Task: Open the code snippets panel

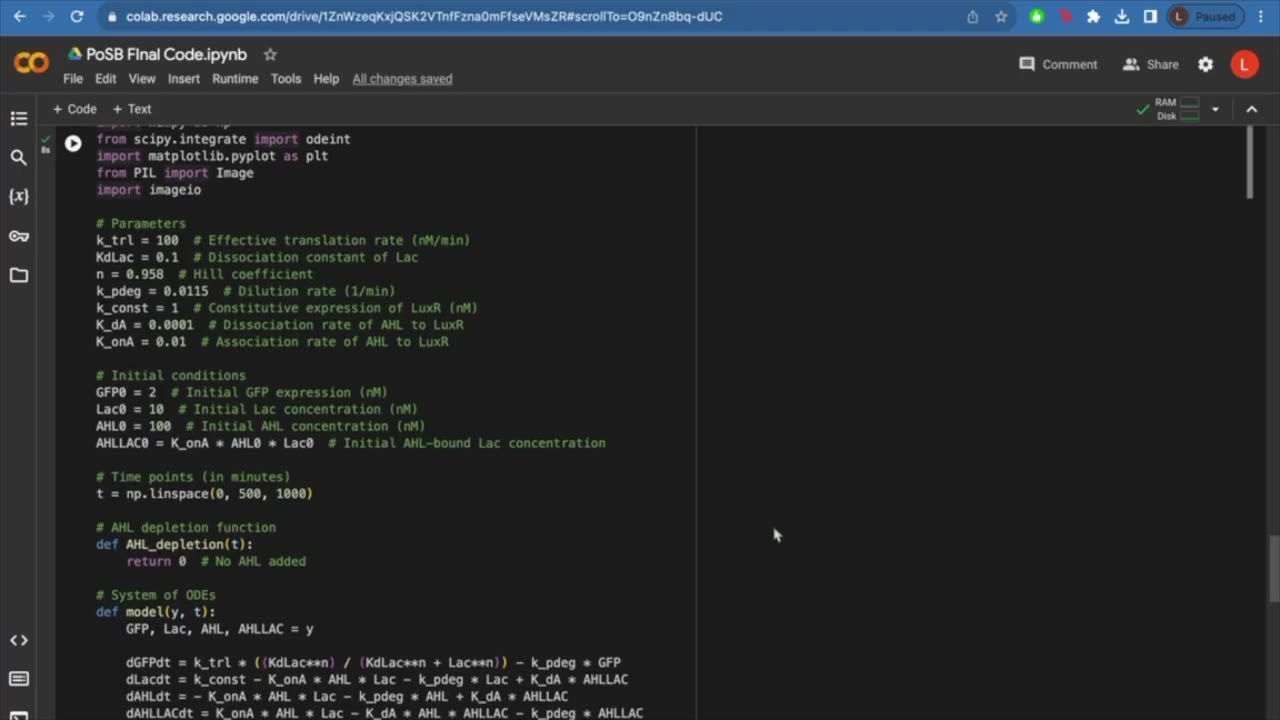Action: [19, 640]
